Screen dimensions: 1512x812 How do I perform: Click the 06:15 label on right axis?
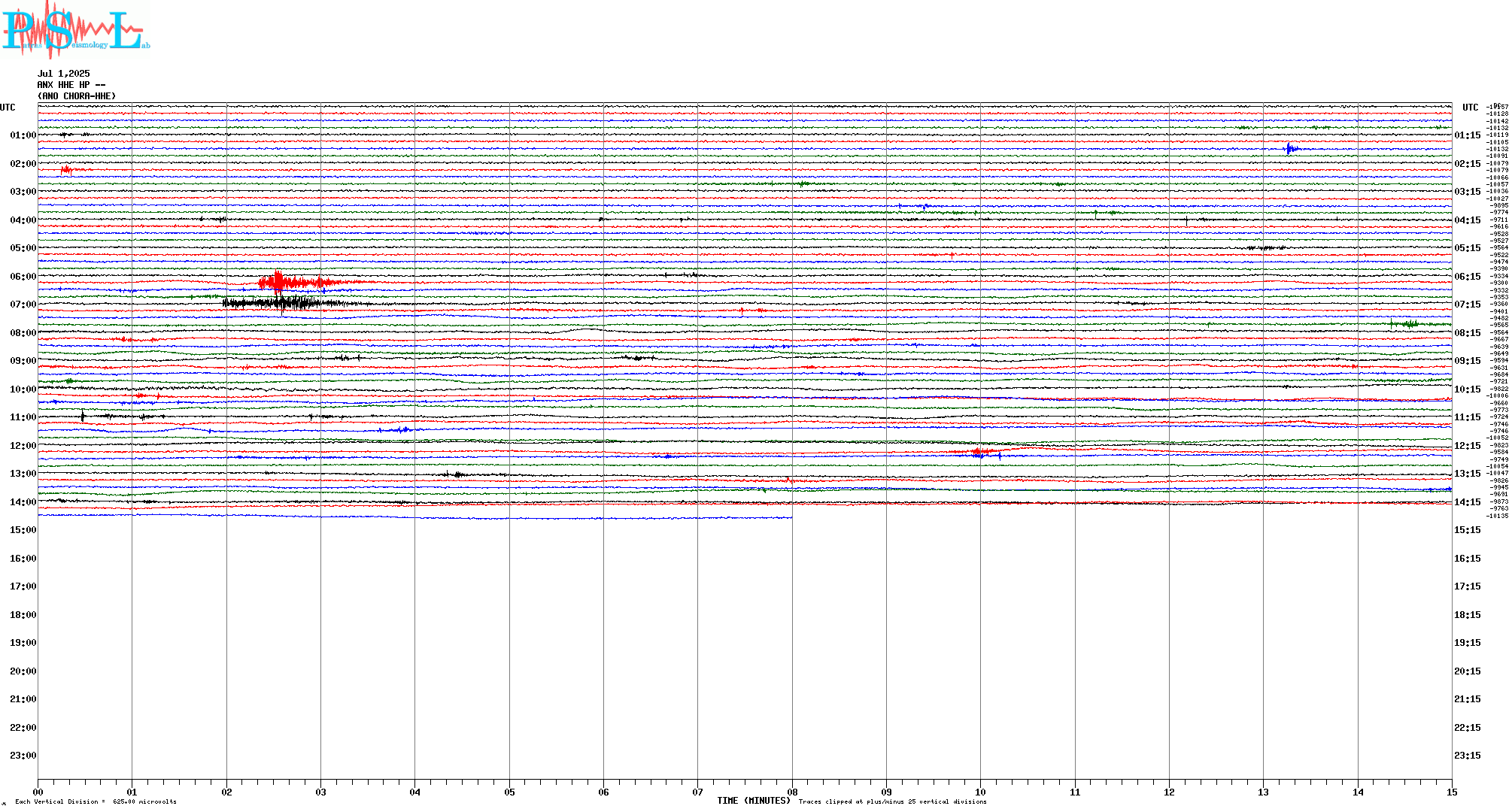(x=1467, y=277)
